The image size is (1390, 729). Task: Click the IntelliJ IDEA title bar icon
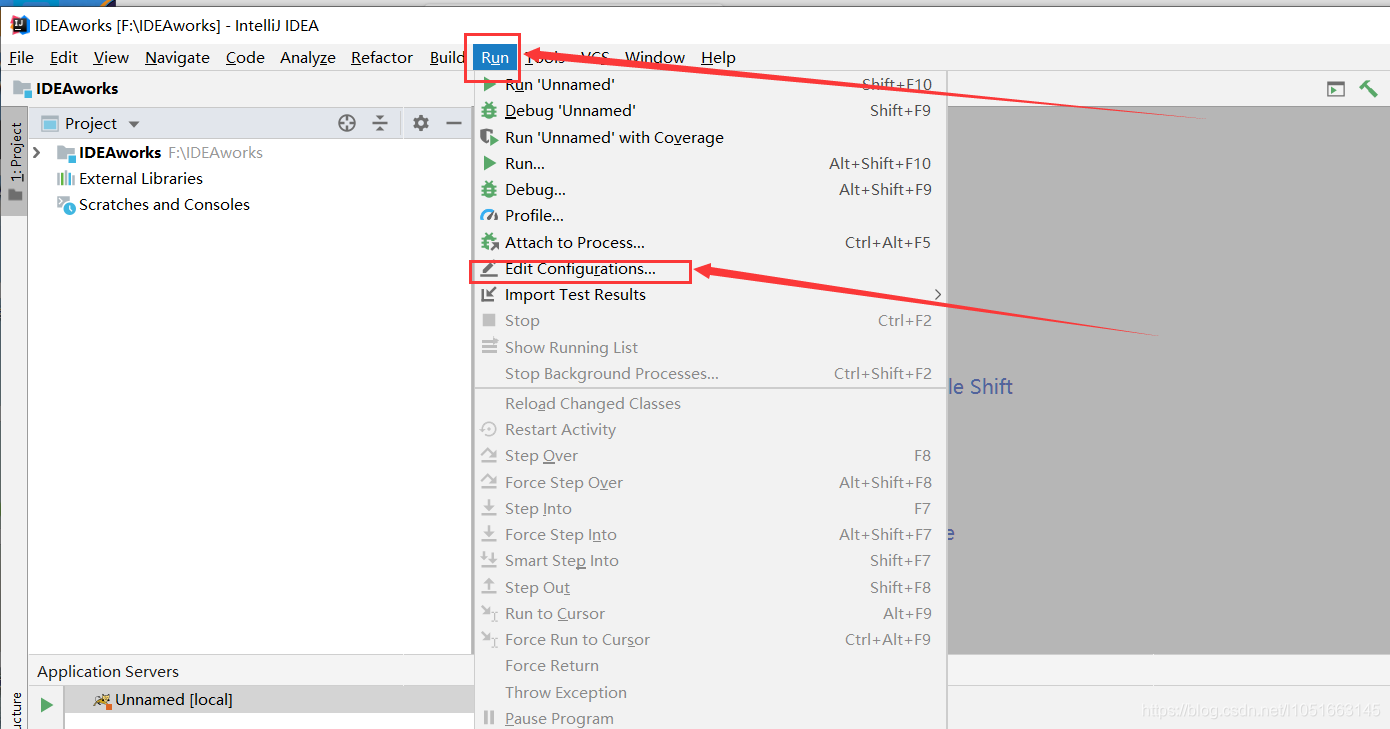pos(19,25)
